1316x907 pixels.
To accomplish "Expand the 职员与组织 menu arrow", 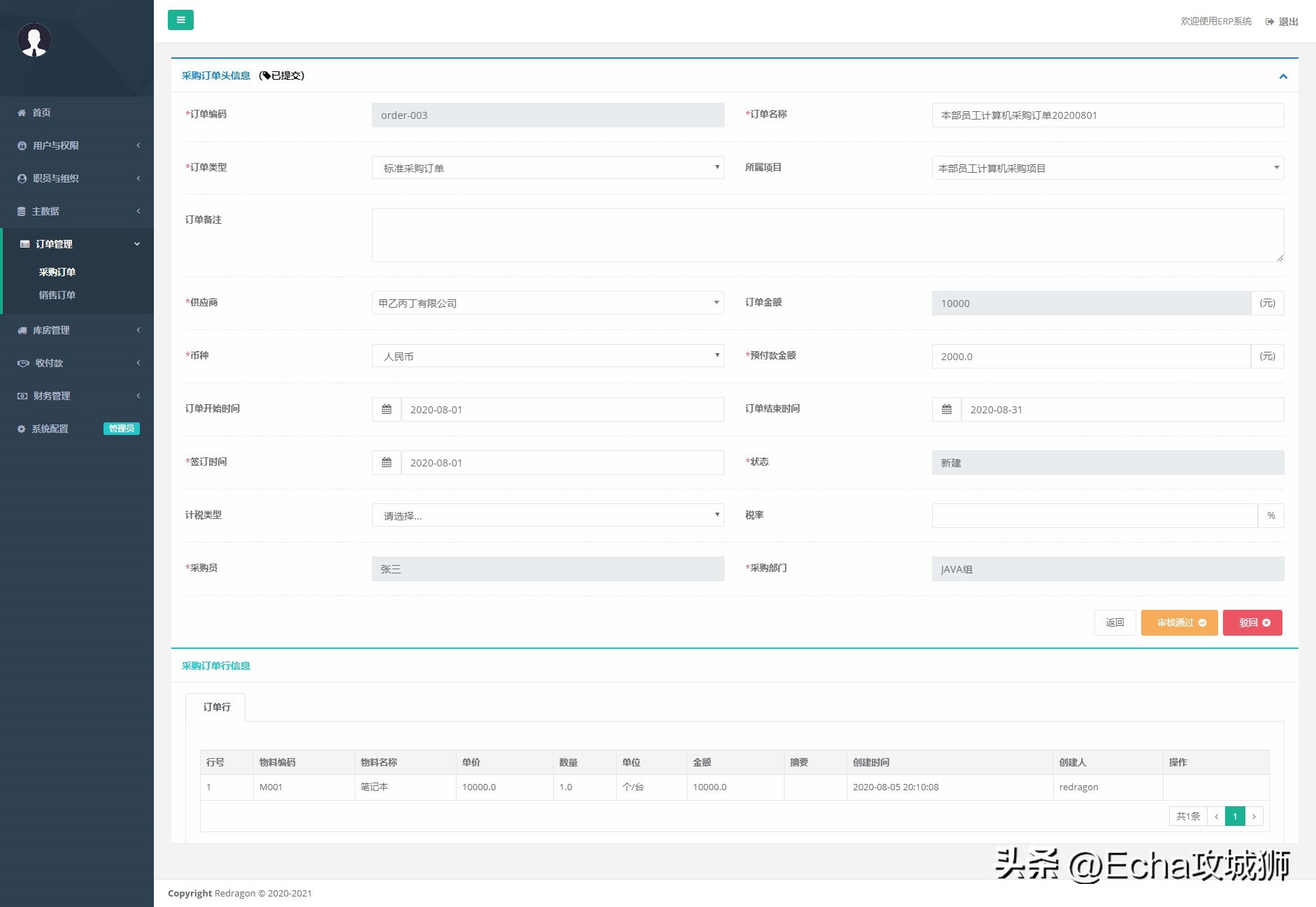I will [x=138, y=178].
